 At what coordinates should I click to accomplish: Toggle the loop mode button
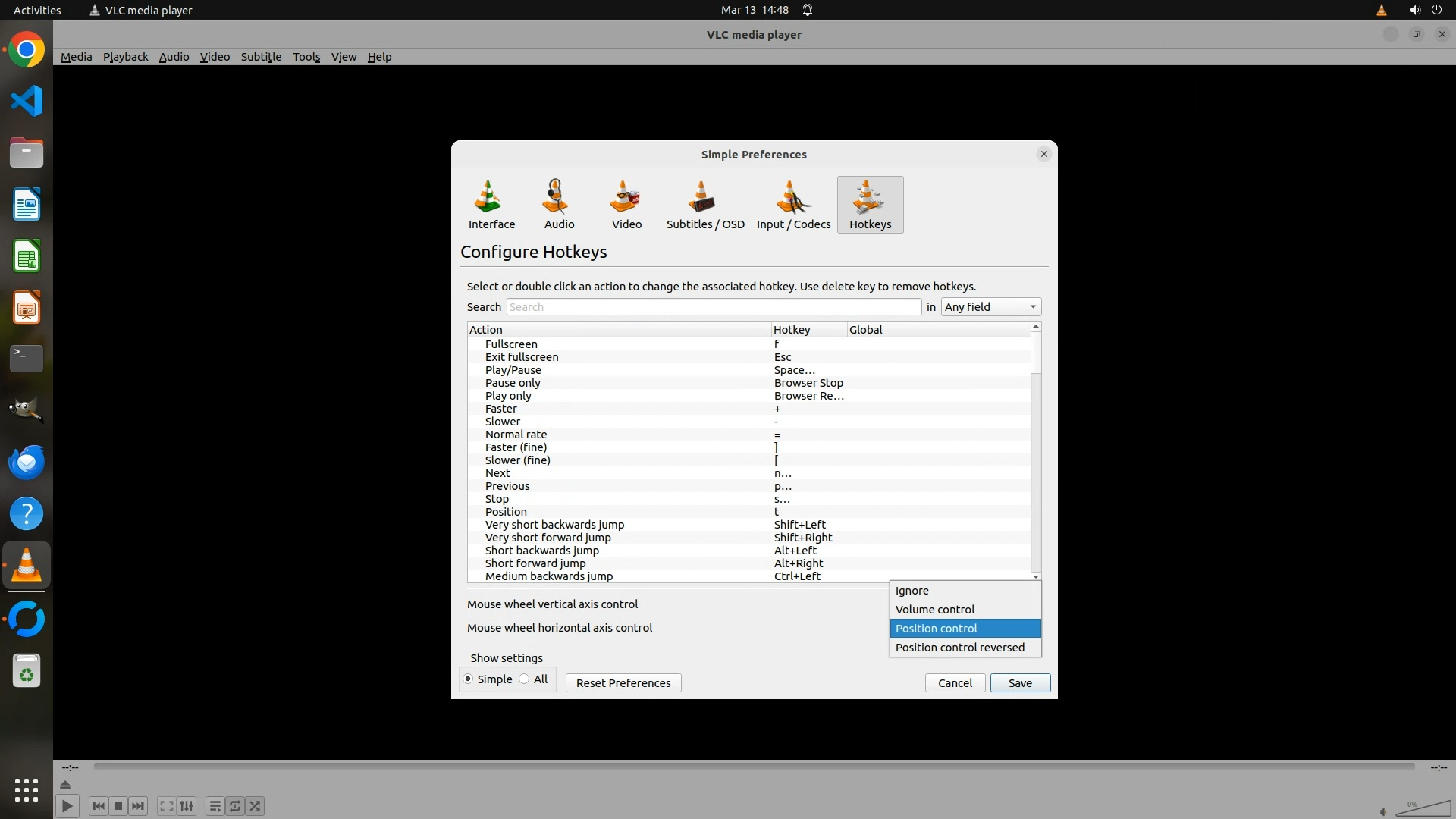[x=235, y=806]
